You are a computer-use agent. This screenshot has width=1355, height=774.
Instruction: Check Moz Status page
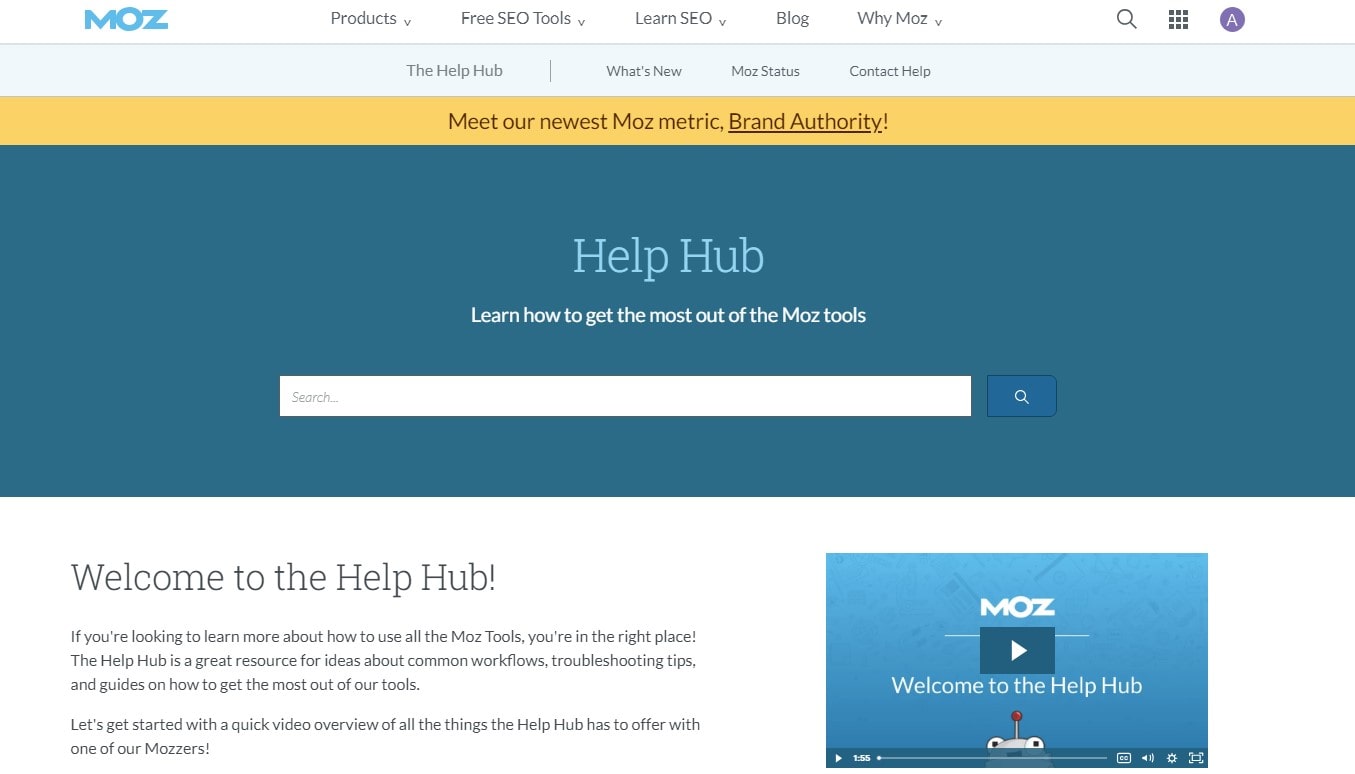click(x=765, y=71)
